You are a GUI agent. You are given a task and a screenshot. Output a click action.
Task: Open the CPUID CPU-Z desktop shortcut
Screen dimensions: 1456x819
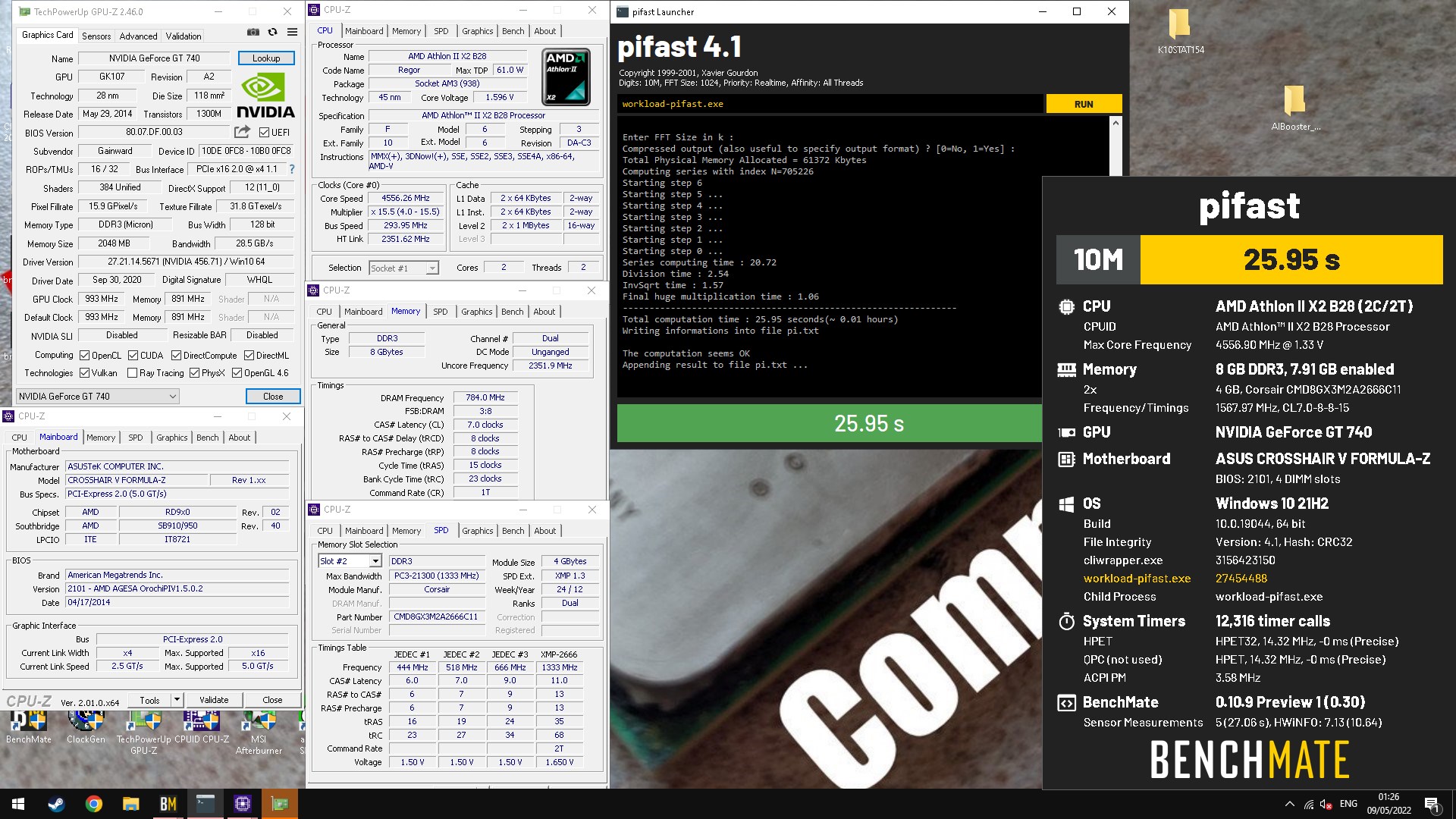click(x=202, y=728)
